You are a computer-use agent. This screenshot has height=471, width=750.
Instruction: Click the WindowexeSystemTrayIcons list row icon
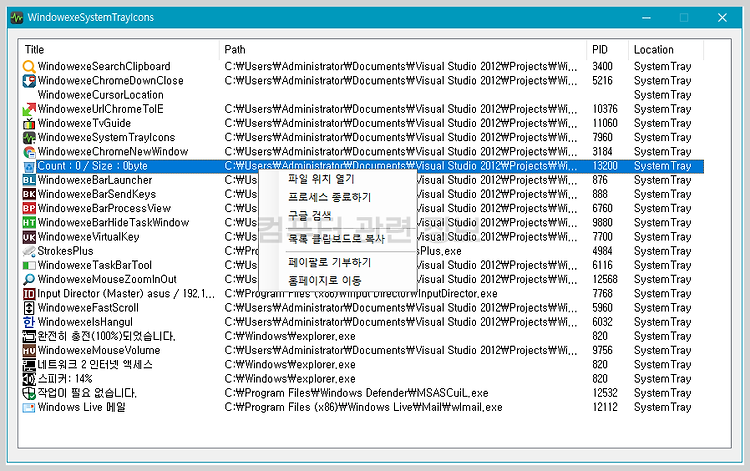pyautogui.click(x=29, y=138)
